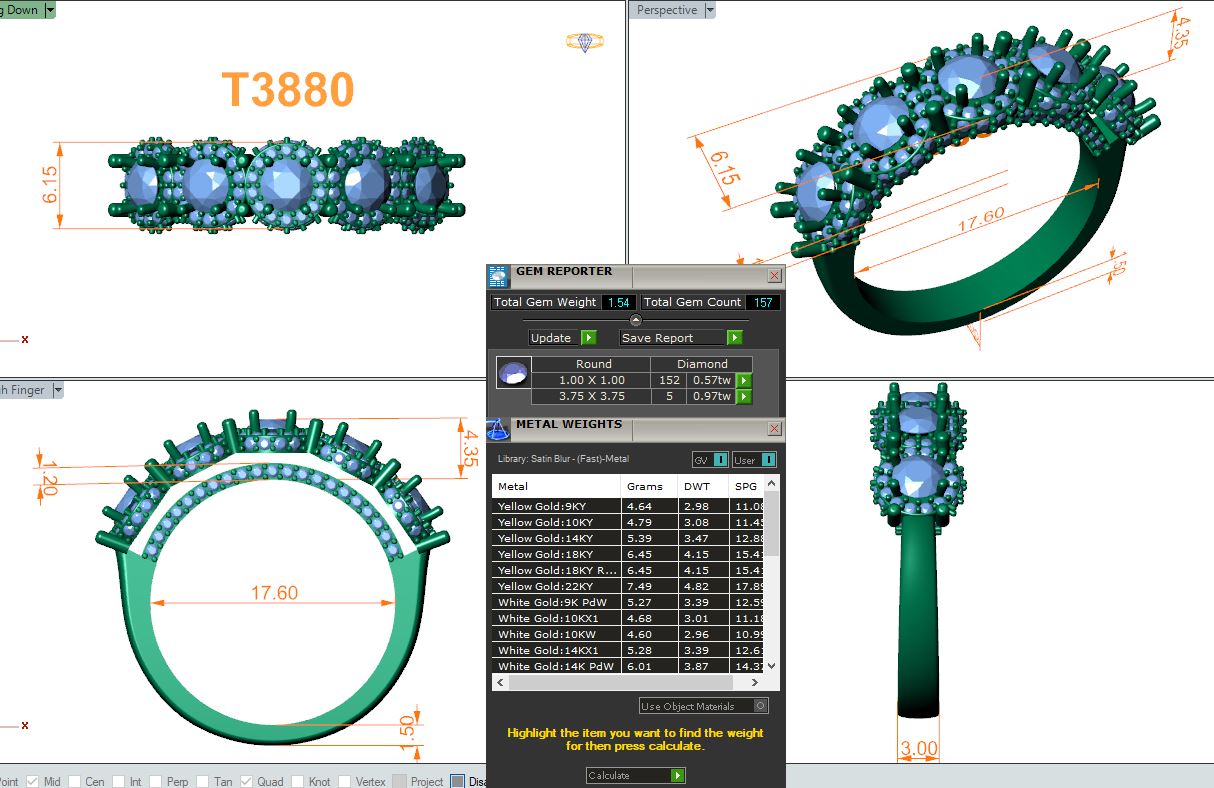The height and width of the screenshot is (788, 1214).
Task: Enable the Perp osnap checkbox
Action: pos(155,782)
